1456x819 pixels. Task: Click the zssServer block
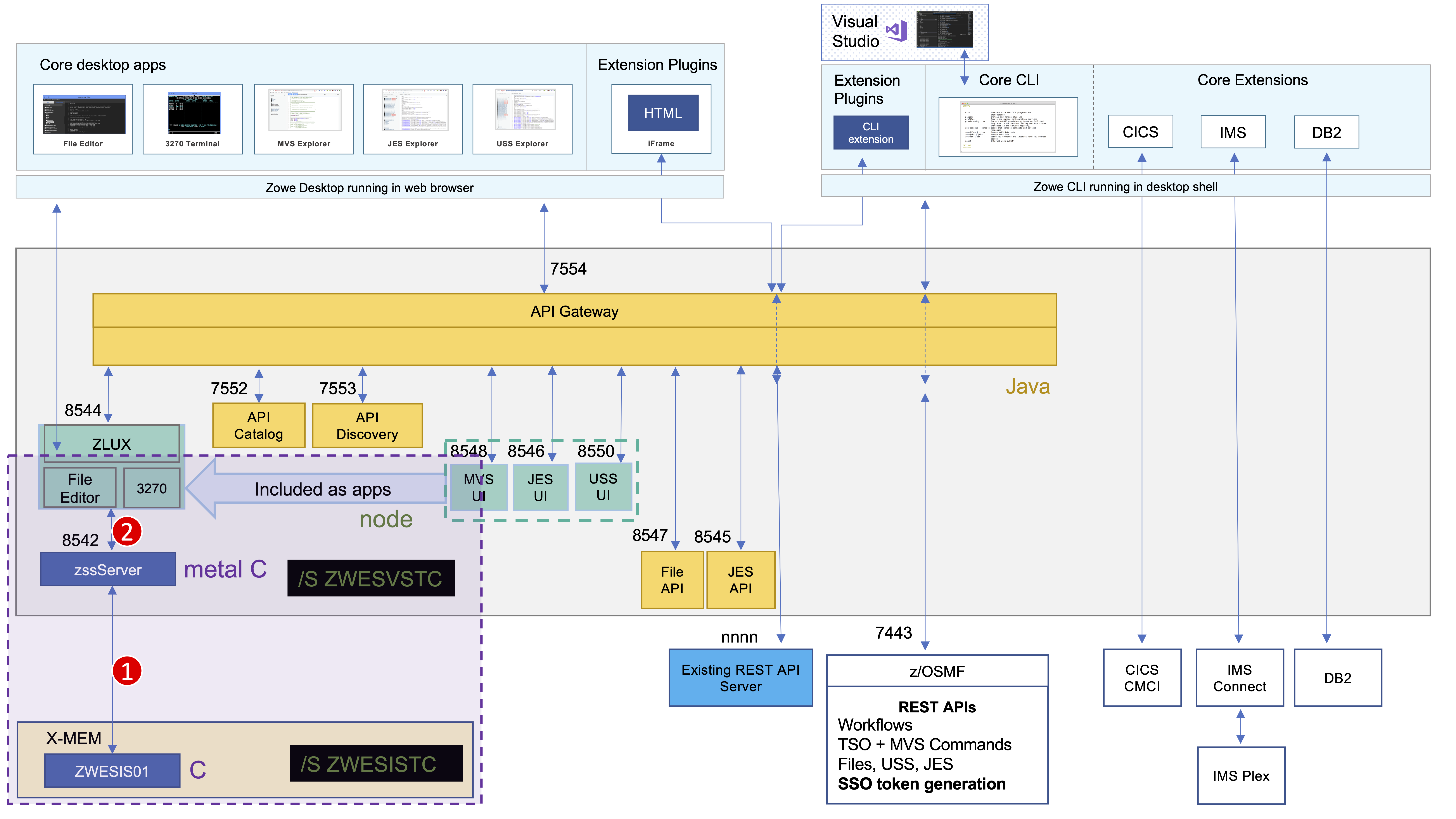[x=107, y=569]
